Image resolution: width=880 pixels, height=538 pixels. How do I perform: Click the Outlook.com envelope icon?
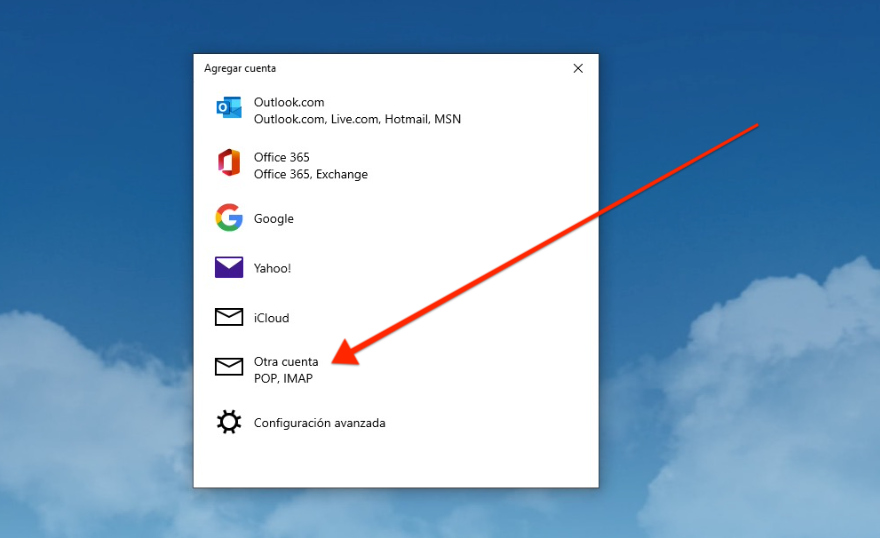(x=229, y=108)
